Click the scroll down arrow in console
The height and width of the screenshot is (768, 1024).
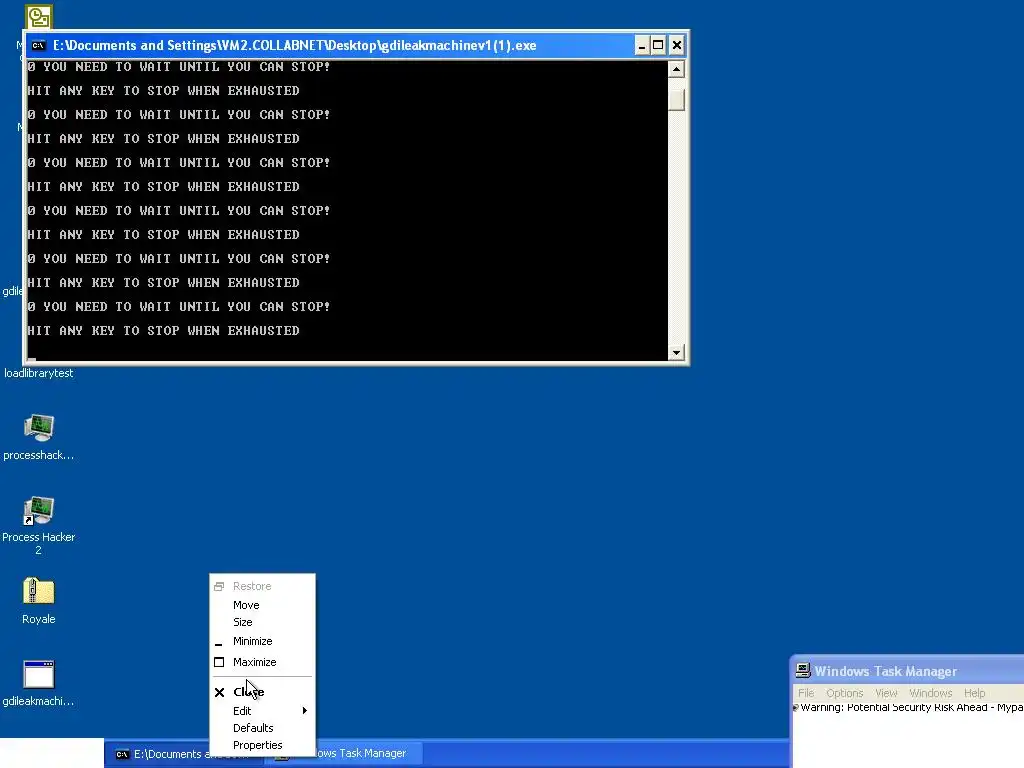pos(676,352)
